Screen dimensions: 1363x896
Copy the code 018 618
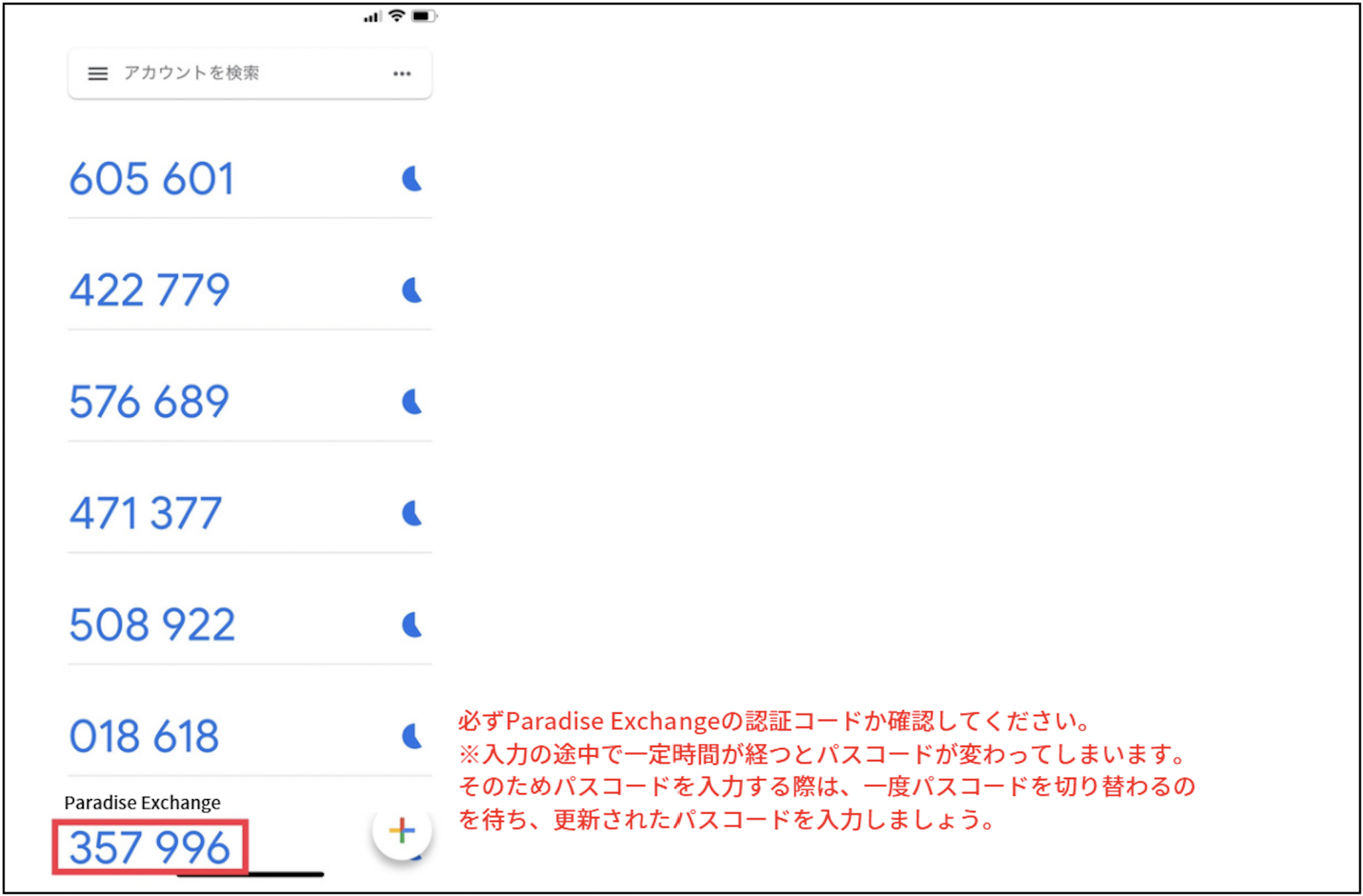(x=144, y=737)
